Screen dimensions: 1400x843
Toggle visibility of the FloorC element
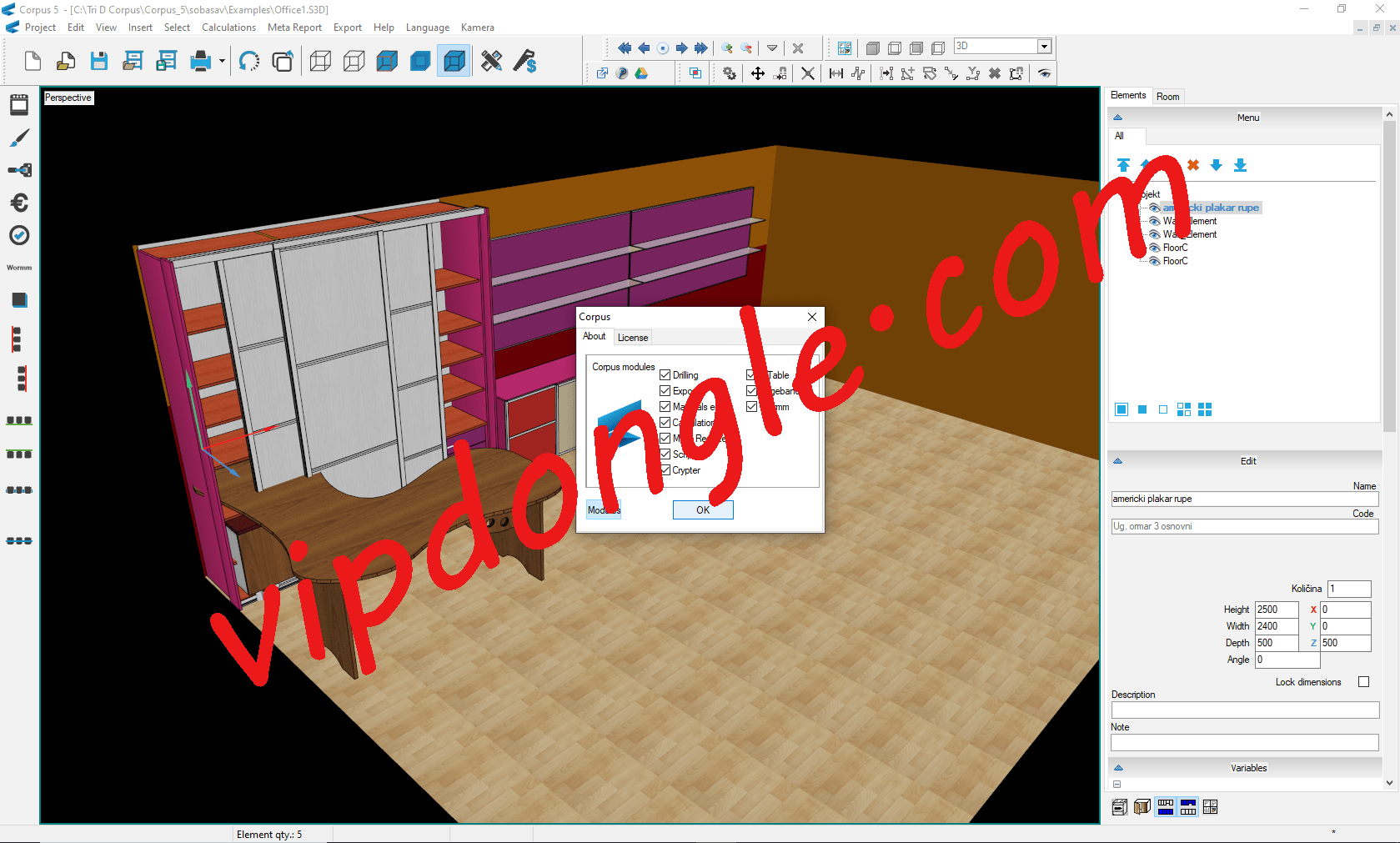(1155, 248)
